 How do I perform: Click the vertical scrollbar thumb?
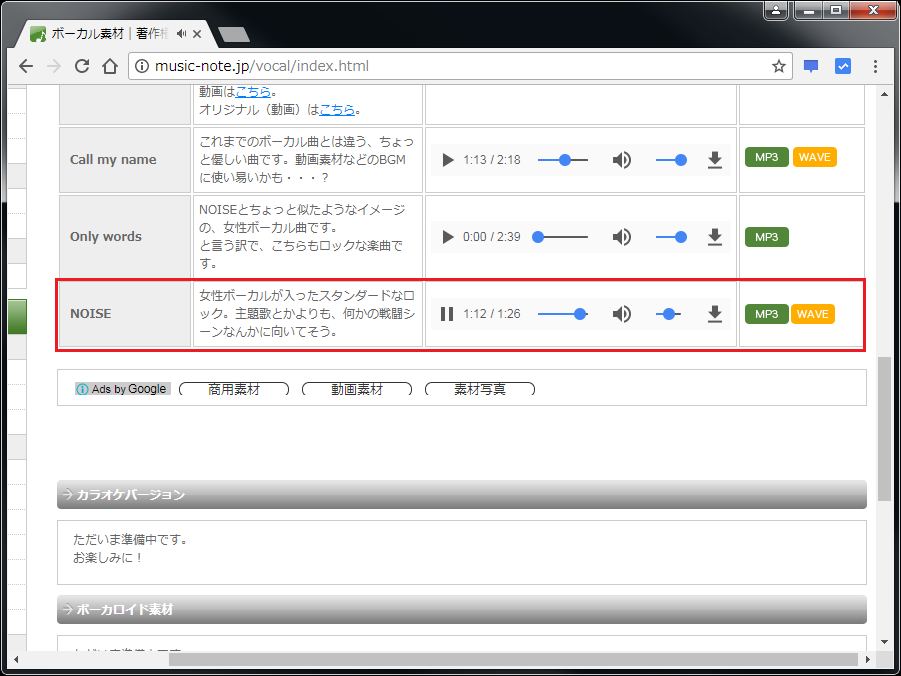pos(885,428)
